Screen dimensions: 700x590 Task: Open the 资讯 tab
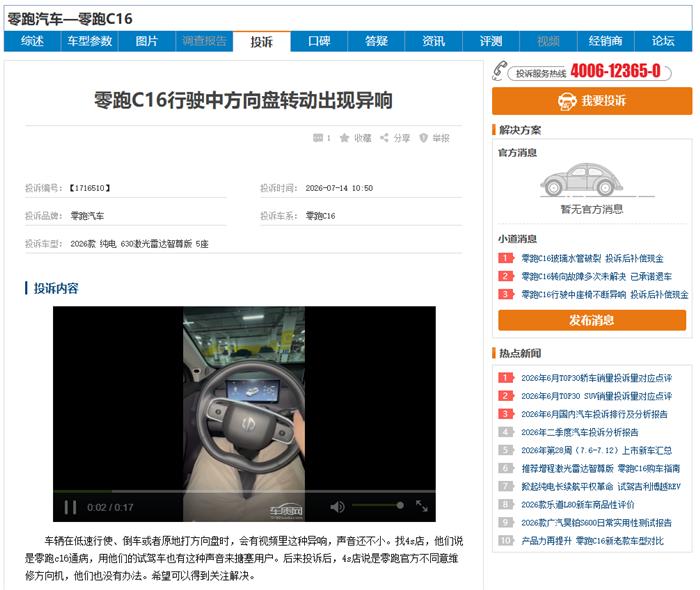(433, 42)
